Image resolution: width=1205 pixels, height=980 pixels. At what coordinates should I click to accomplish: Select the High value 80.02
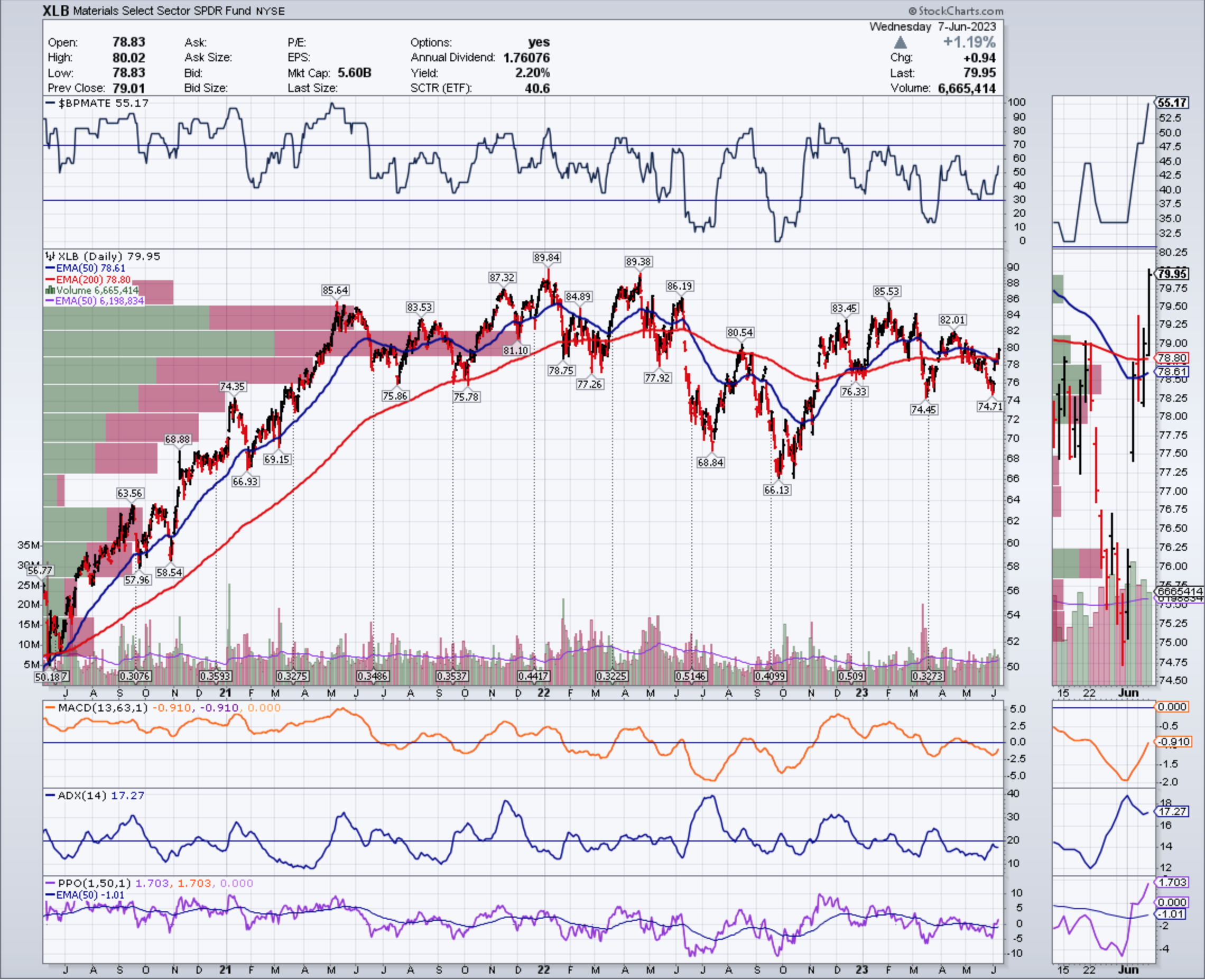pos(128,58)
